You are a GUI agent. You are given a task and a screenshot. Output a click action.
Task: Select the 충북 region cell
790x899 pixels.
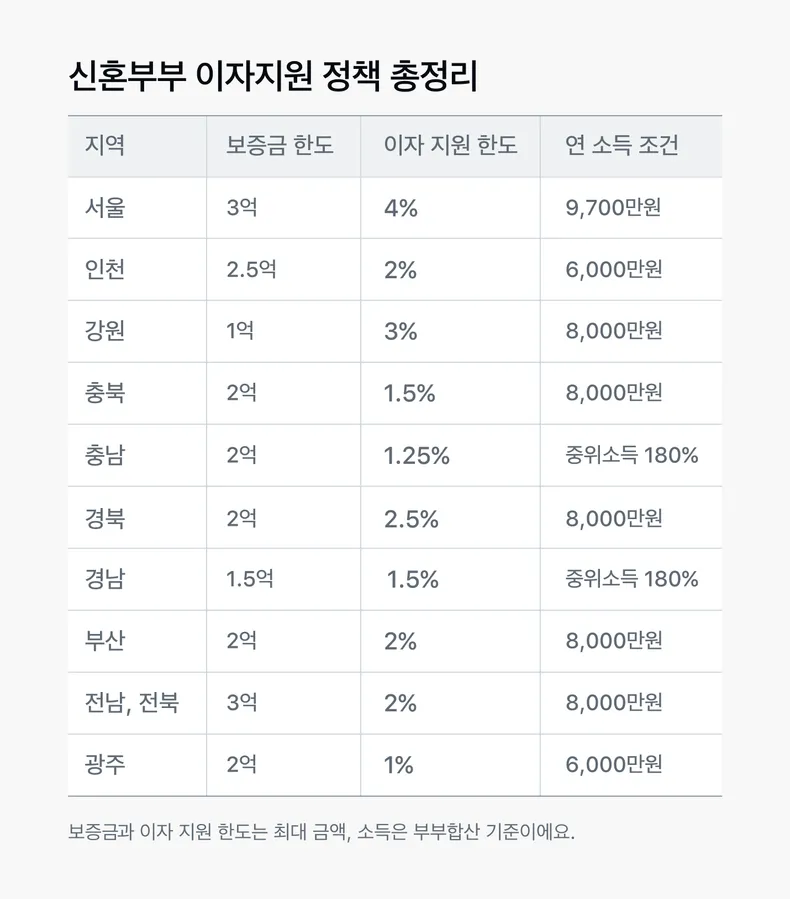point(137,393)
